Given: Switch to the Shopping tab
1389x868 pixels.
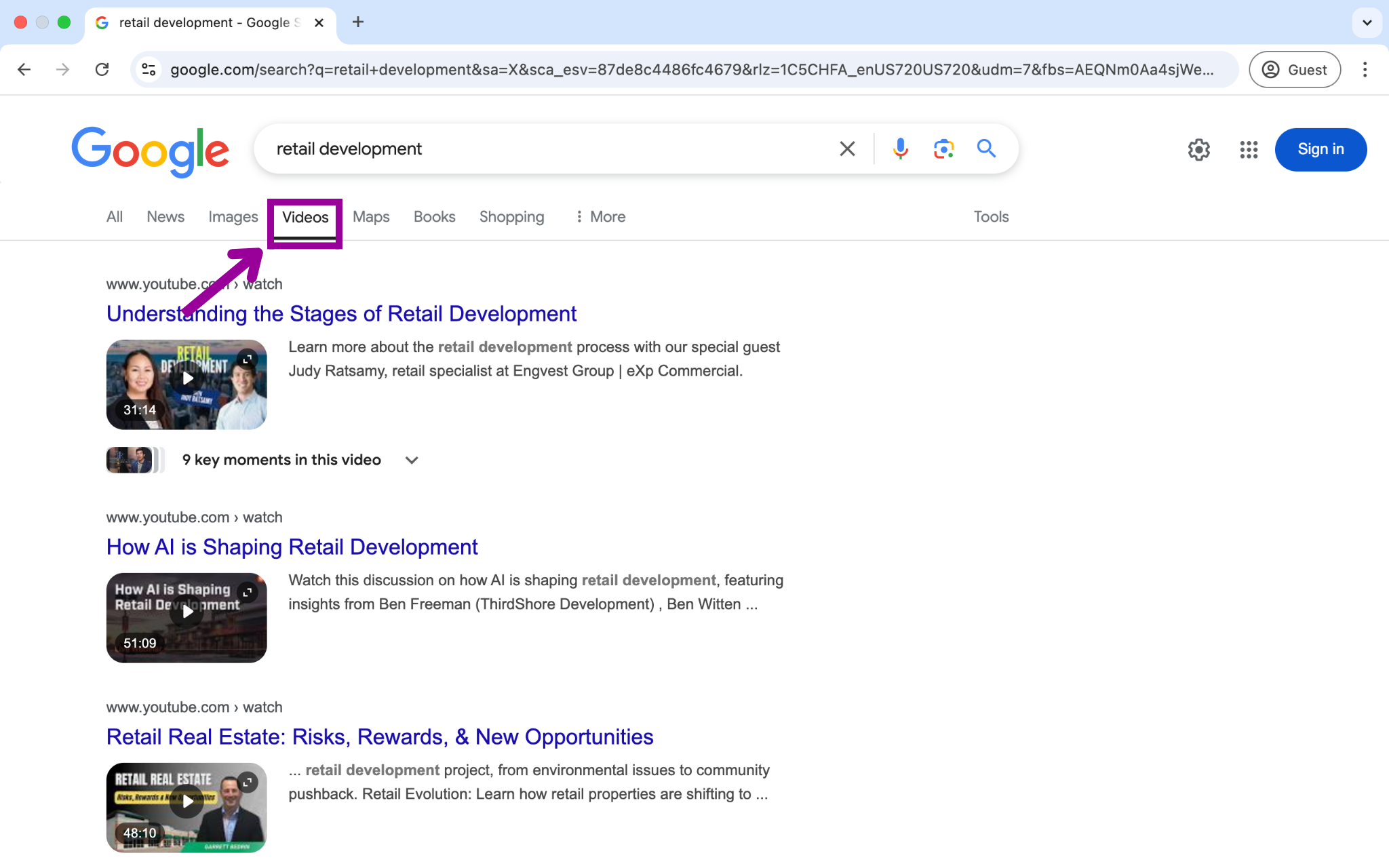Looking at the screenshot, I should tap(511, 217).
